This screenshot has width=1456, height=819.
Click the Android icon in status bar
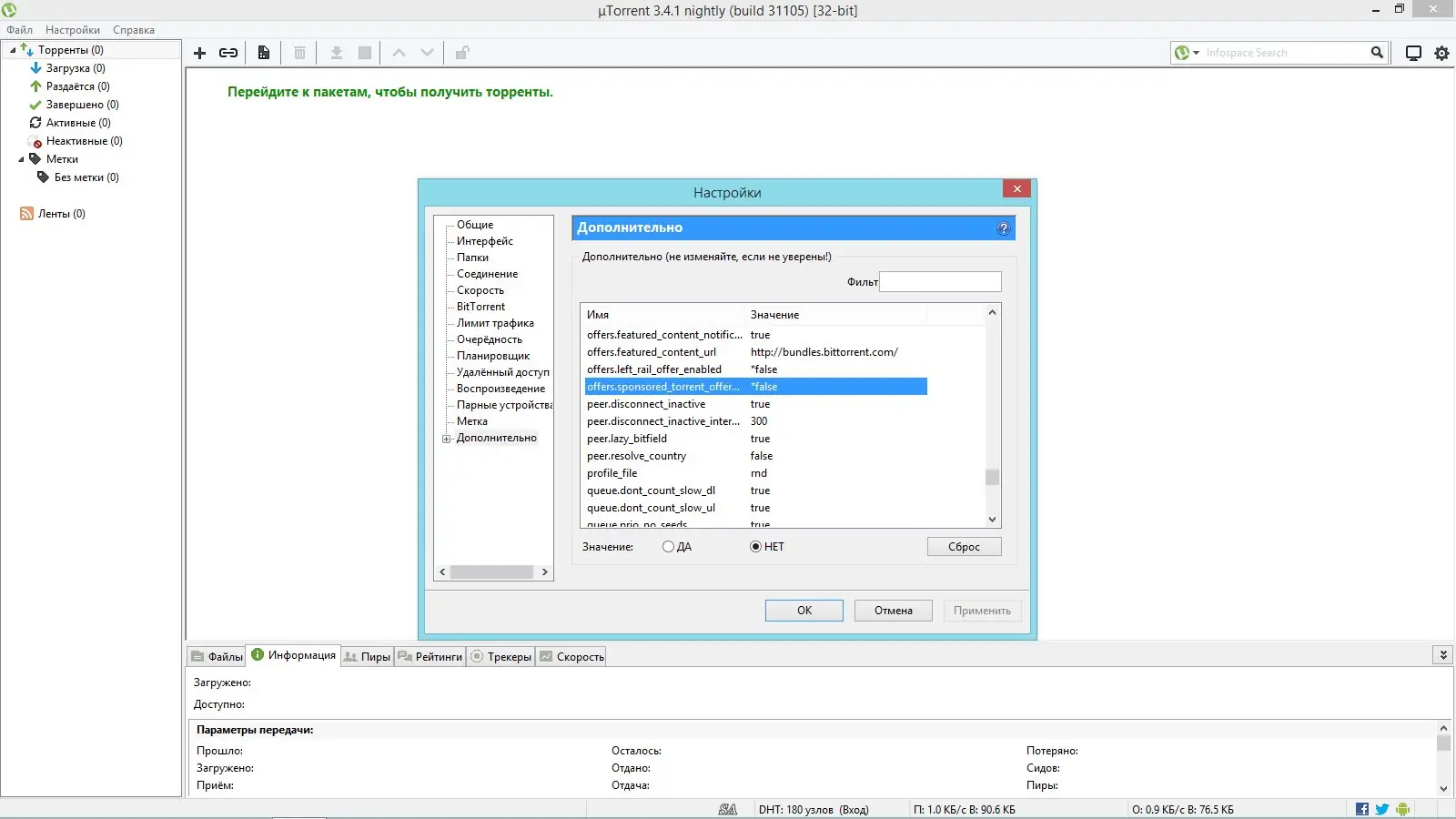(1402, 809)
